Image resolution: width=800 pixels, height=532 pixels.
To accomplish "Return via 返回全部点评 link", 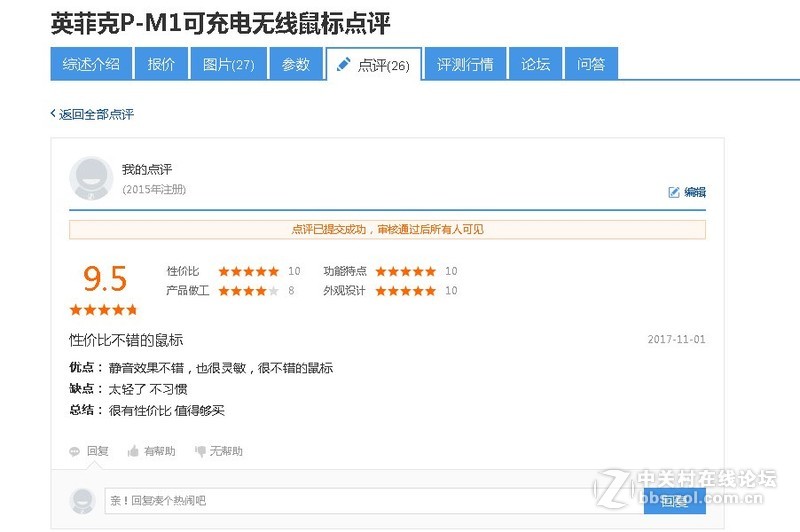I will pos(92,114).
